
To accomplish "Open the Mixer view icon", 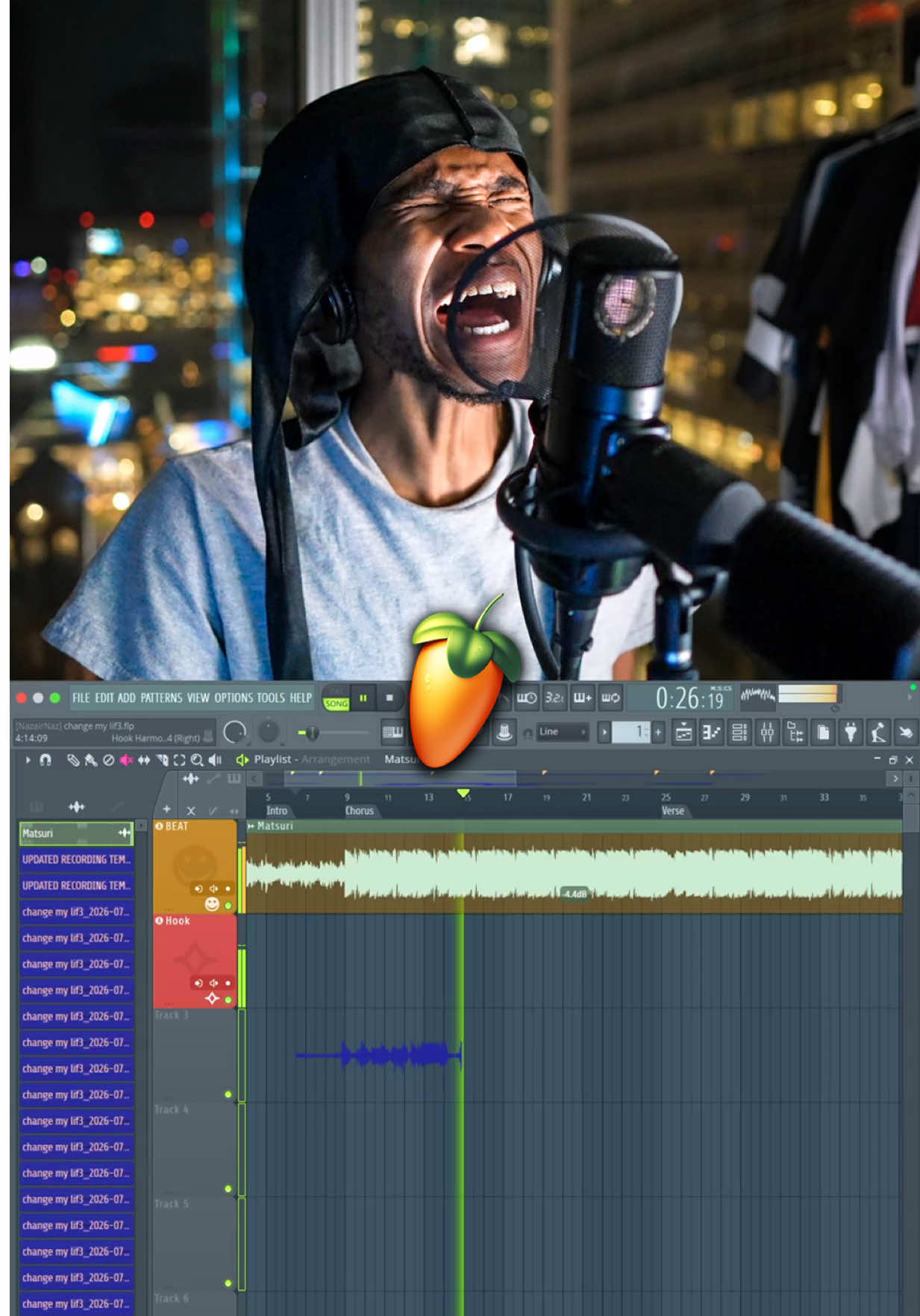I will click(x=767, y=733).
